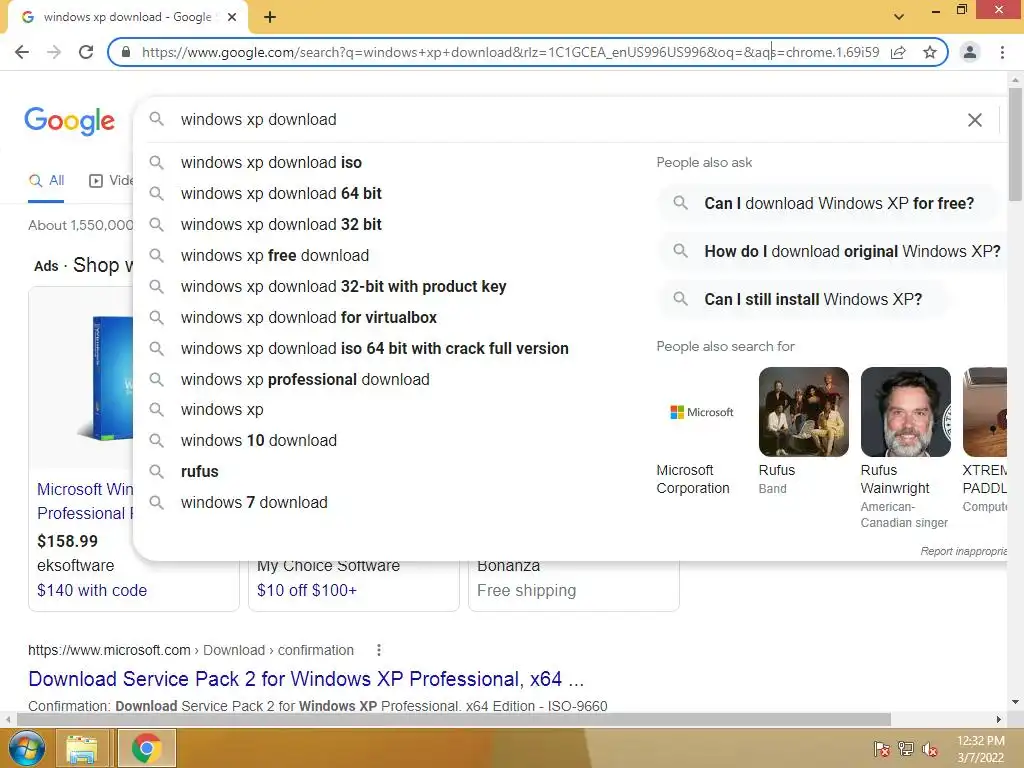The height and width of the screenshot is (768, 1024).
Task: Clear the search box with X
Action: (974, 120)
